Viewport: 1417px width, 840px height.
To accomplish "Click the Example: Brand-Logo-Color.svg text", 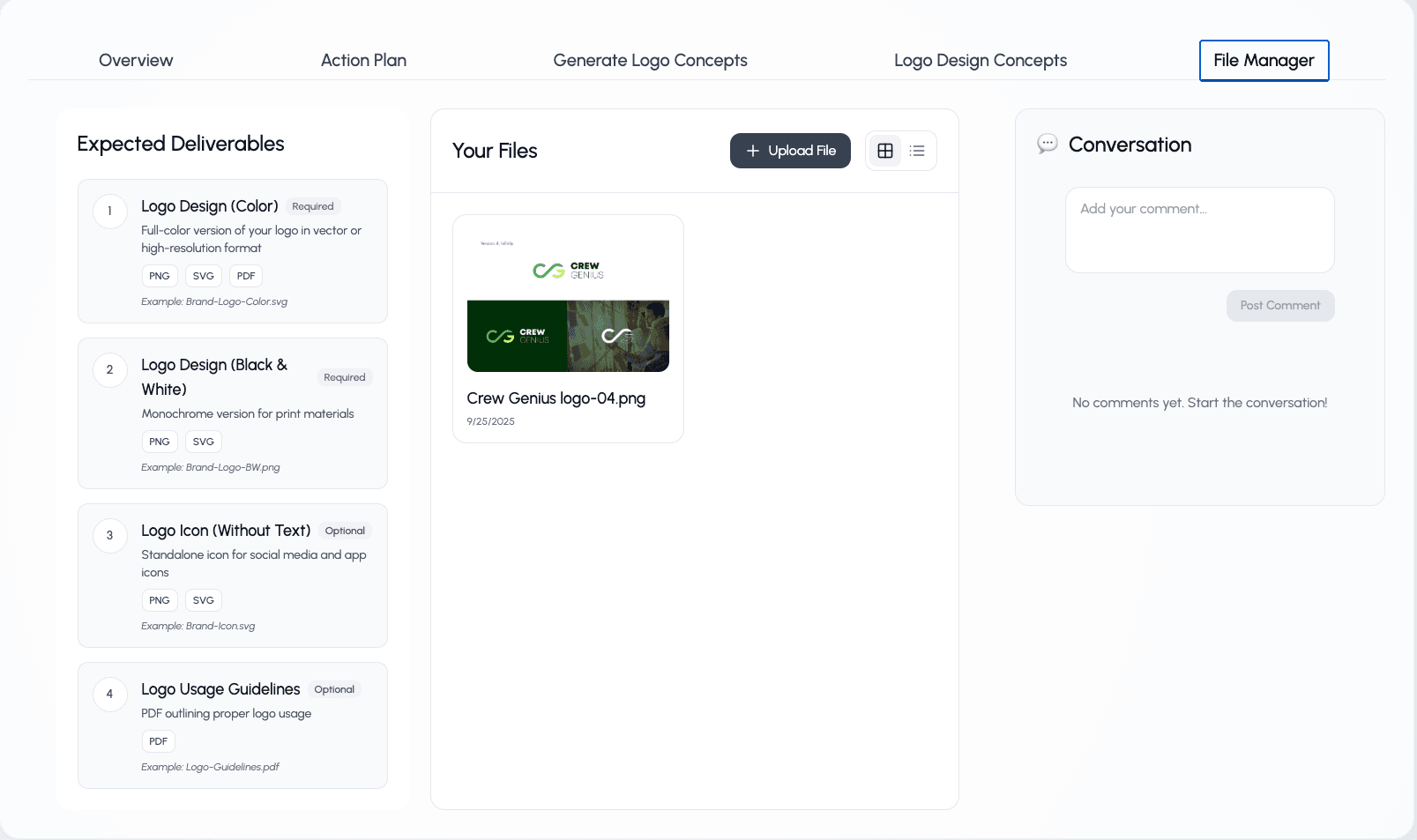I will tap(214, 301).
